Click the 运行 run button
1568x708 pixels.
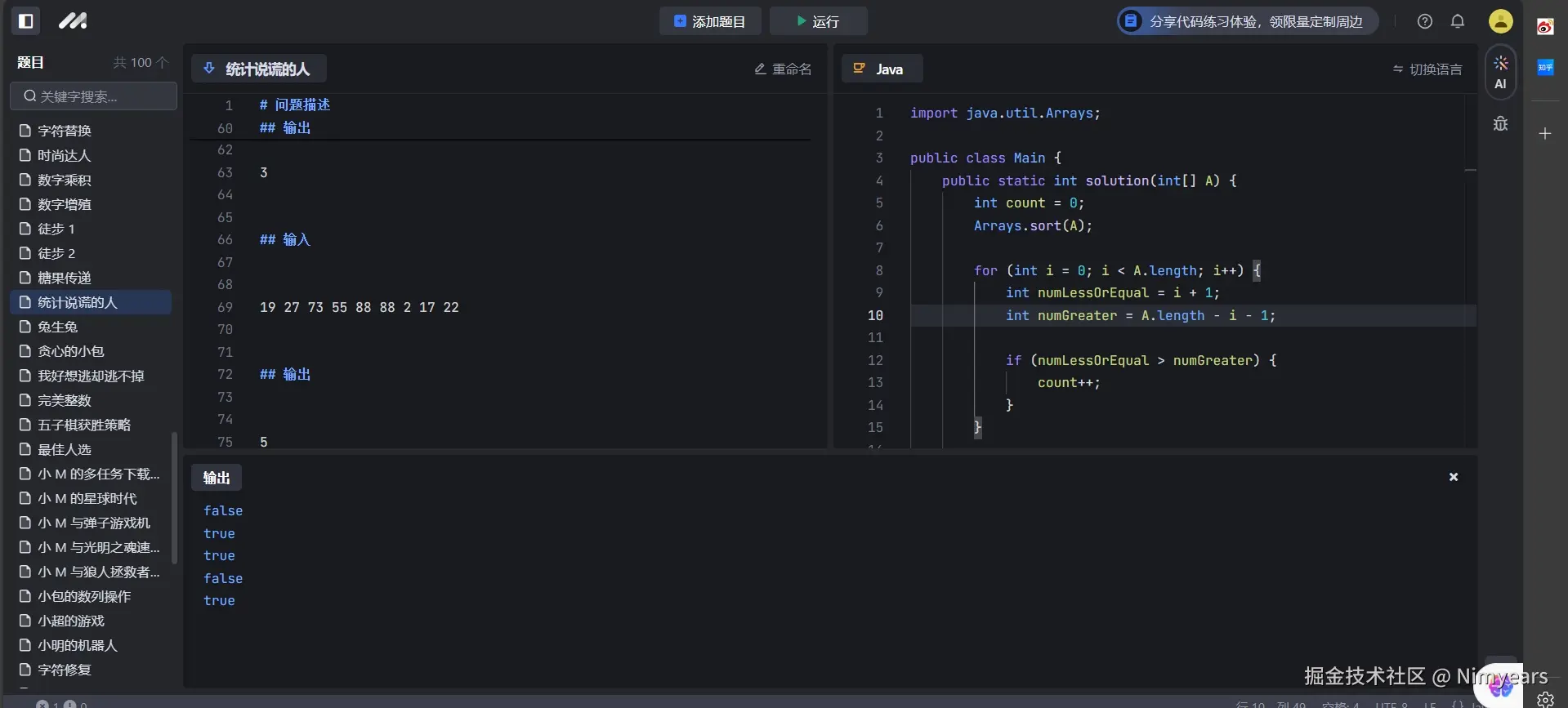[x=817, y=21]
